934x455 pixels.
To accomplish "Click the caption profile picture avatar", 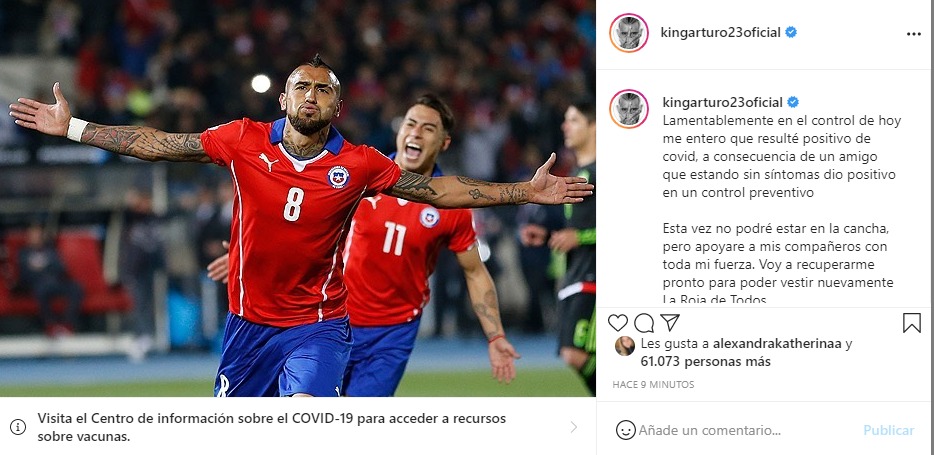I will click(628, 109).
